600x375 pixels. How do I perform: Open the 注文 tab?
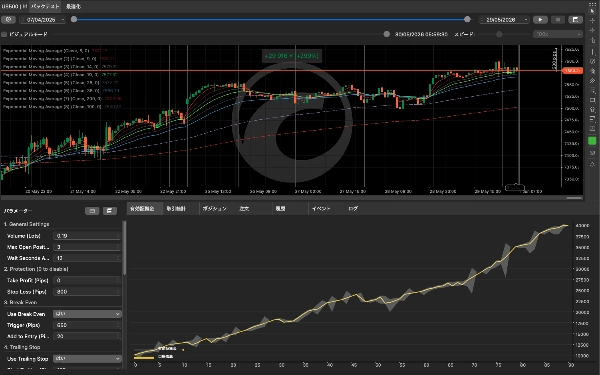tap(244, 209)
